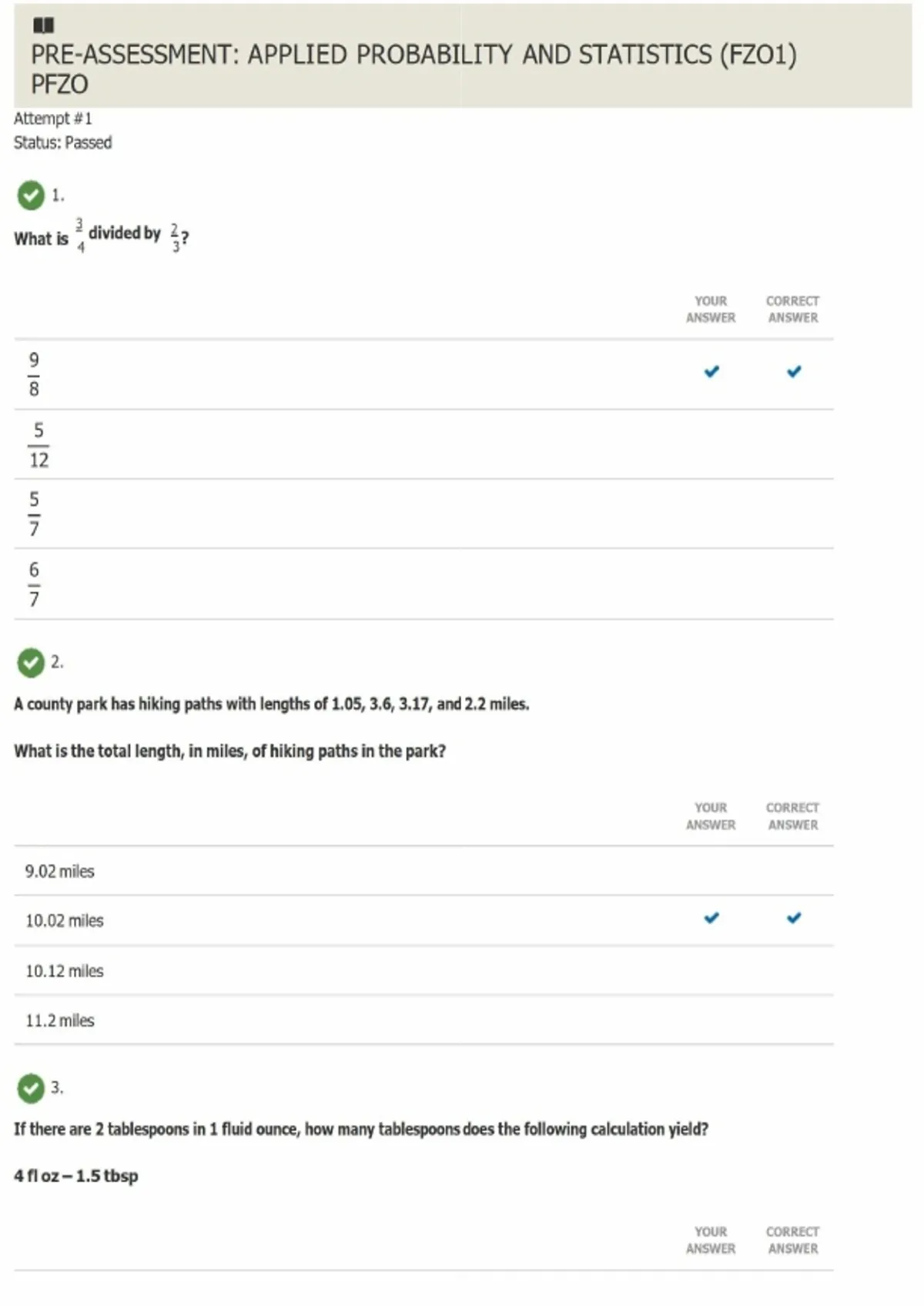Viewport: 924px width, 1309px height.
Task: Click Your Answer checkmark for 10.02 miles
Action: click(x=711, y=918)
